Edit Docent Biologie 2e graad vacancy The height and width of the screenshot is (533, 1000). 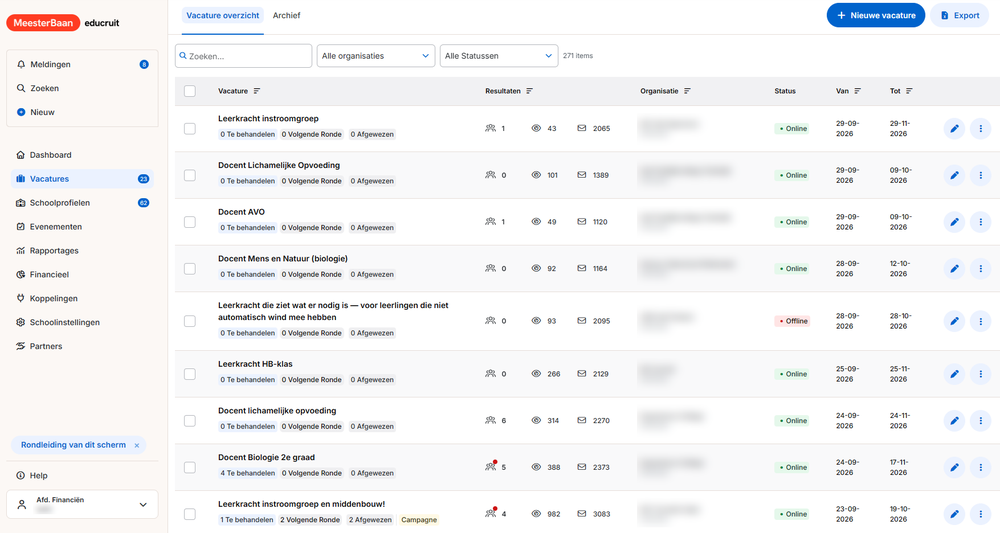[954, 467]
